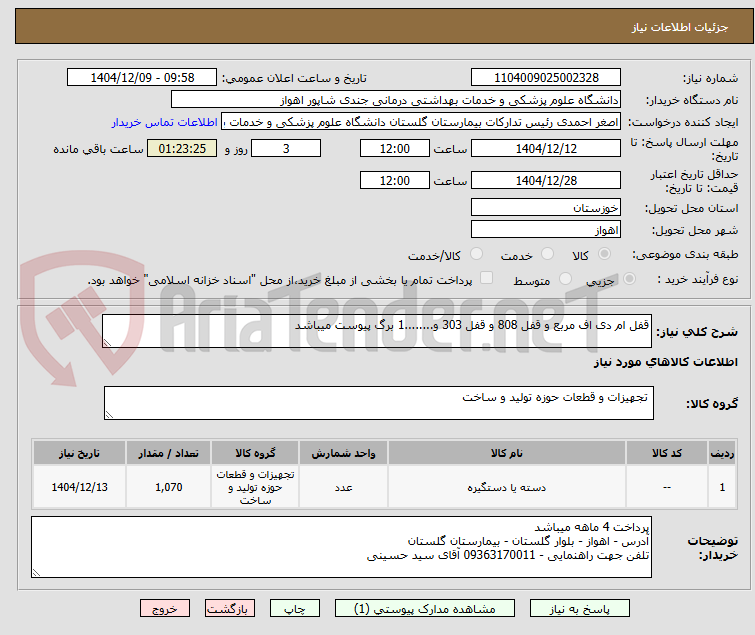Click the response deadline time 12:00 field
755x635 pixels.
(395, 148)
